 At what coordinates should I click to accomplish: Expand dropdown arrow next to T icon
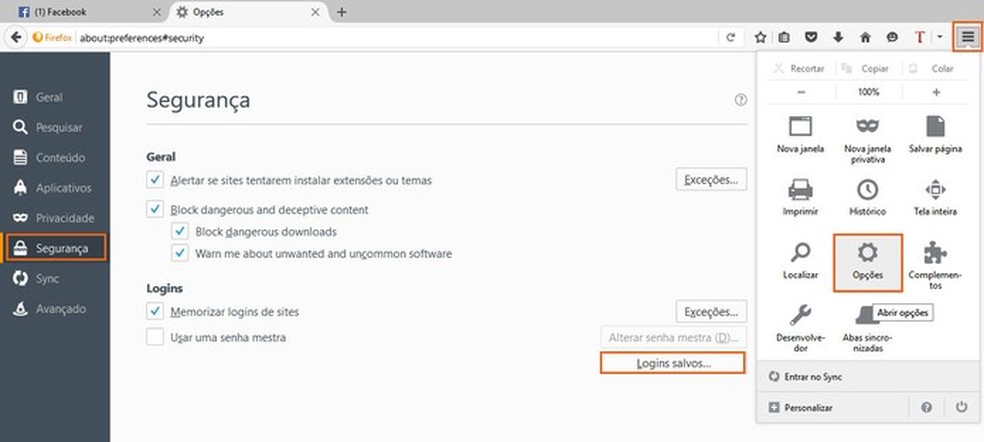(x=940, y=37)
